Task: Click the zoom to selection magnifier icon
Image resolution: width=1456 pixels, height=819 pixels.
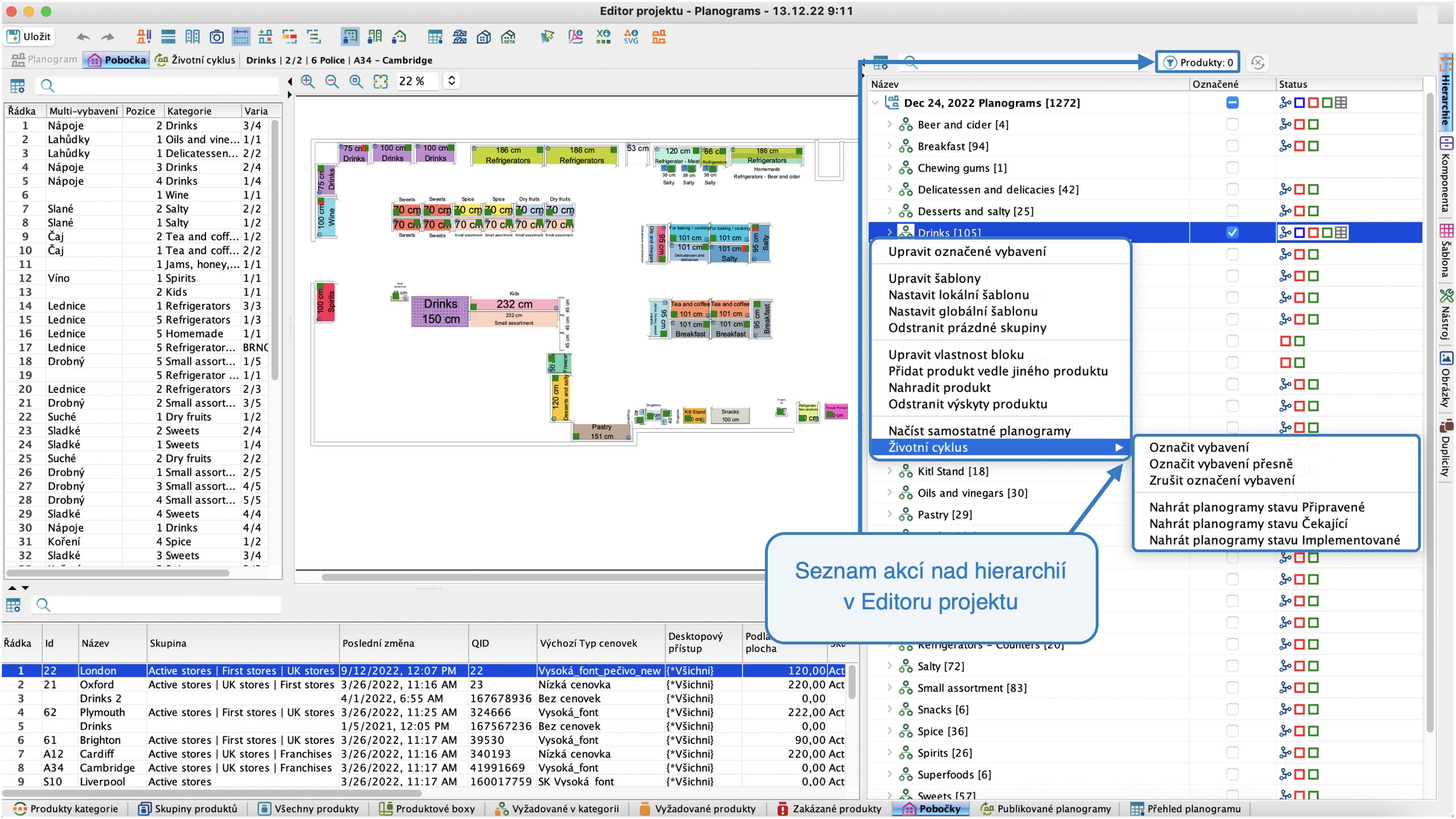Action: click(x=356, y=81)
